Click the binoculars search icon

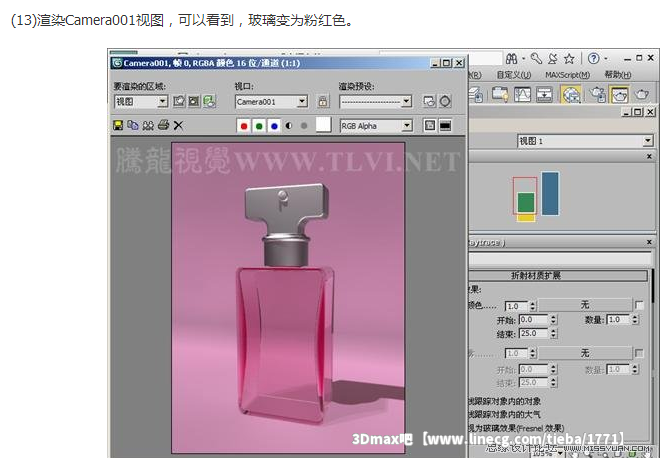pos(512,58)
